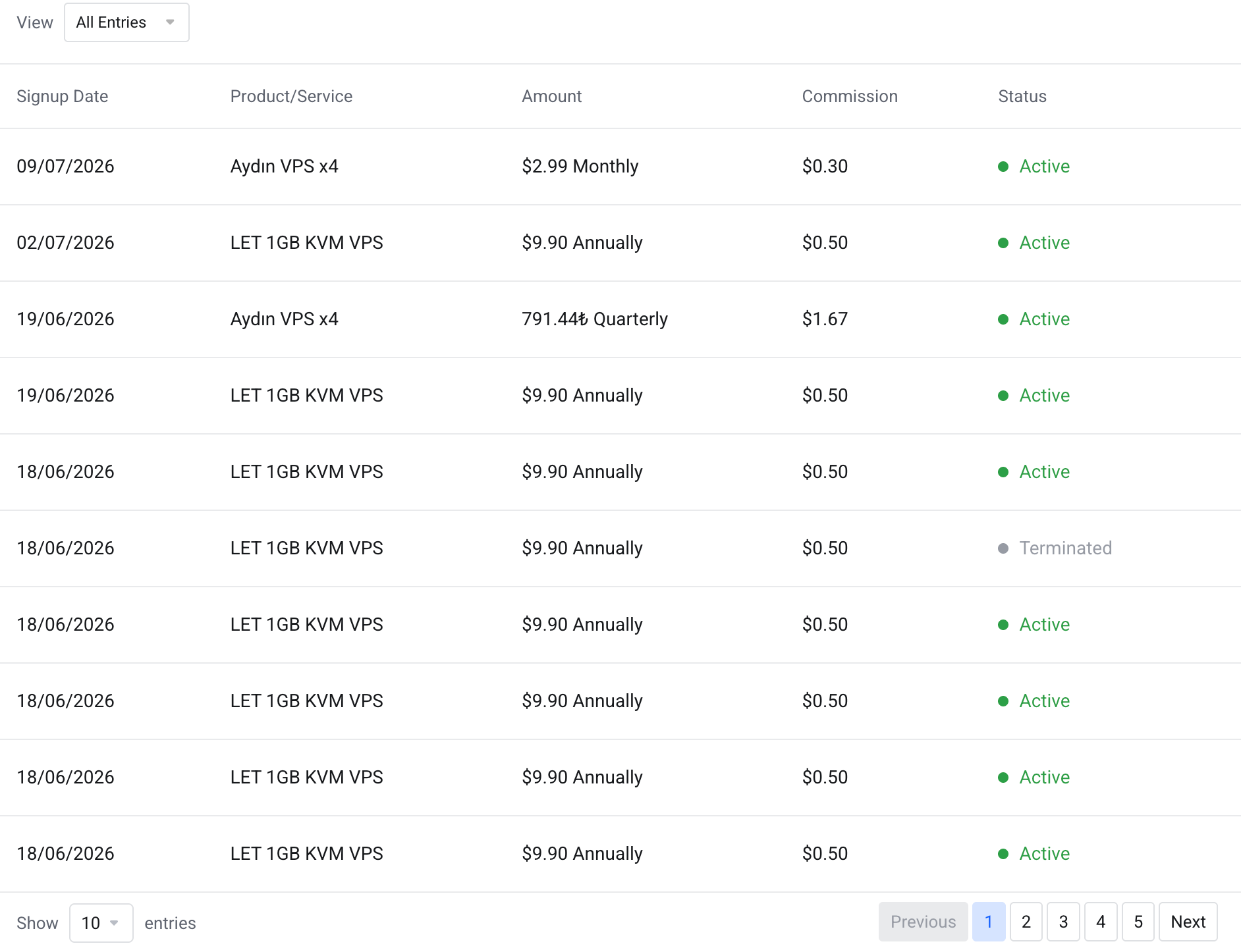Screen dimensions: 1241x952
Task: Click the 09/07/2026 signup date
Action: [65, 166]
